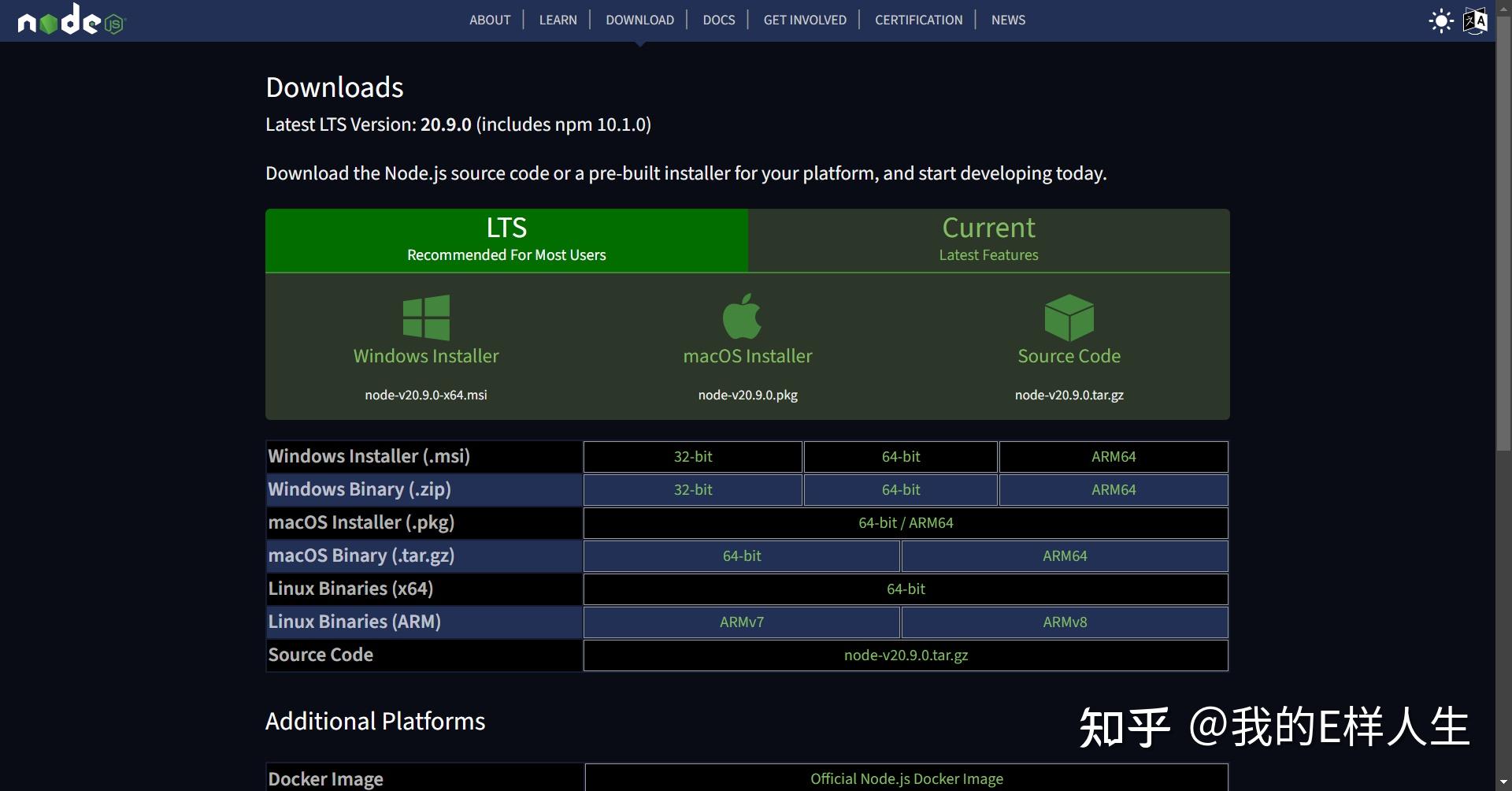This screenshot has height=791, width=1512.
Task: Open the language translation icon top right
Action: click(1474, 20)
